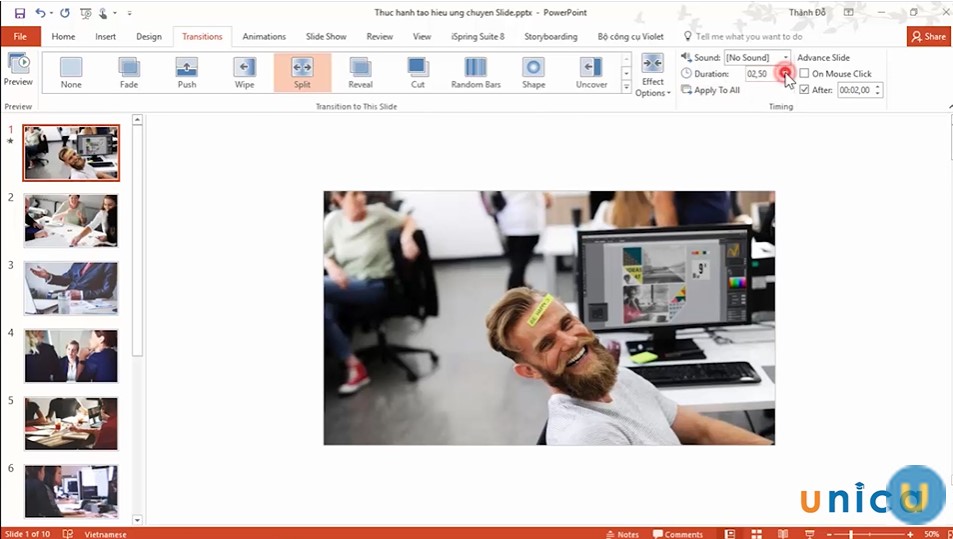Uncheck the After advance slide checkbox
Image resolution: width=953 pixels, height=539 pixels.
[805, 90]
